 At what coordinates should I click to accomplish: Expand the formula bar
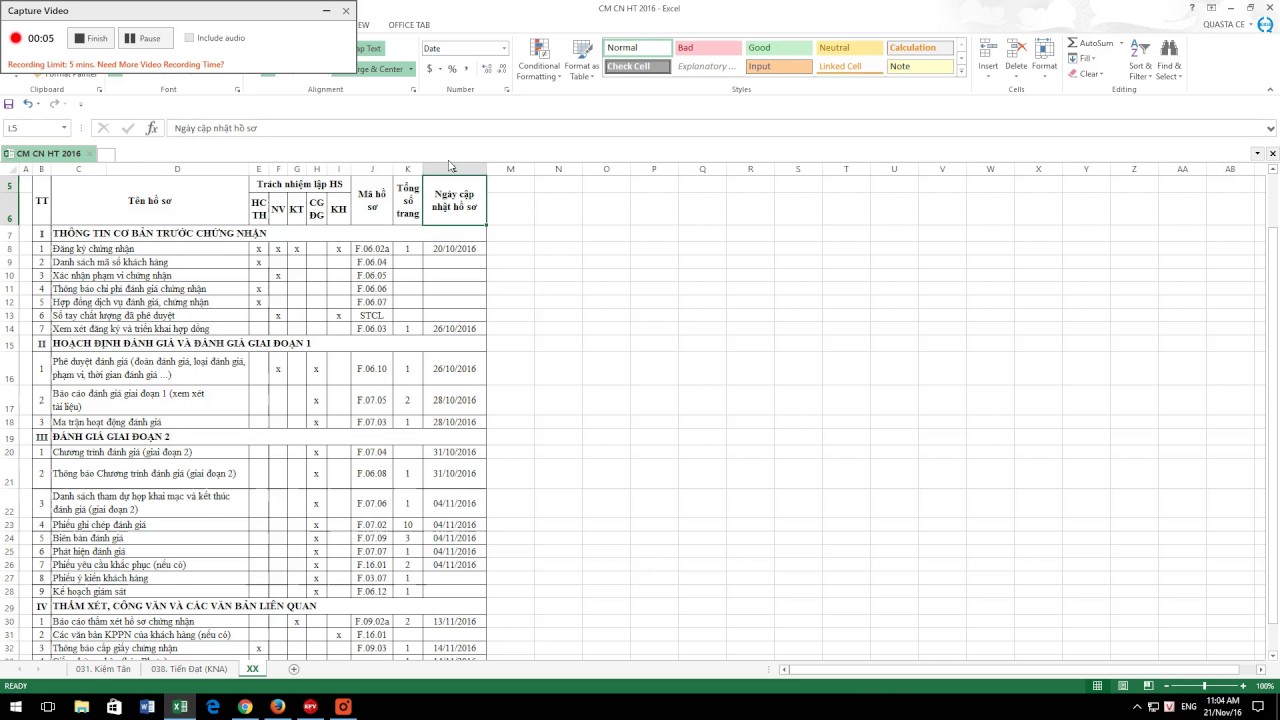[1270, 128]
